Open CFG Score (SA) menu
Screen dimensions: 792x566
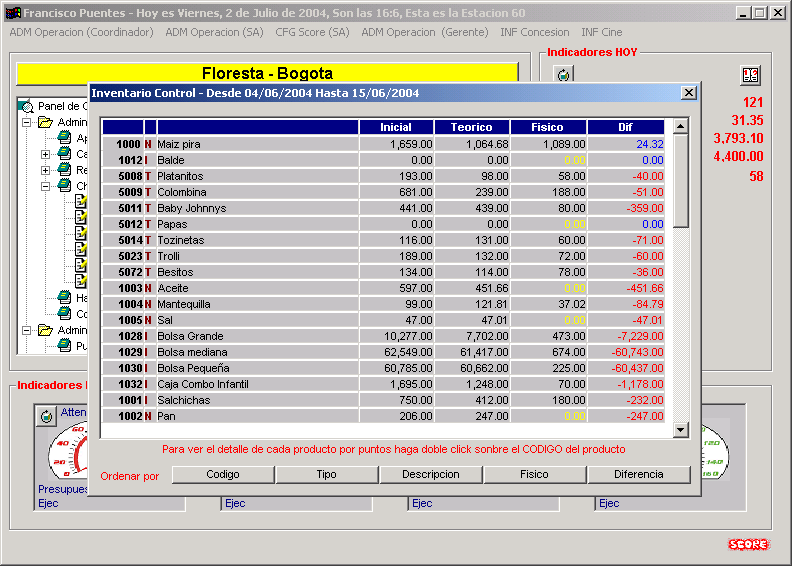(312, 32)
